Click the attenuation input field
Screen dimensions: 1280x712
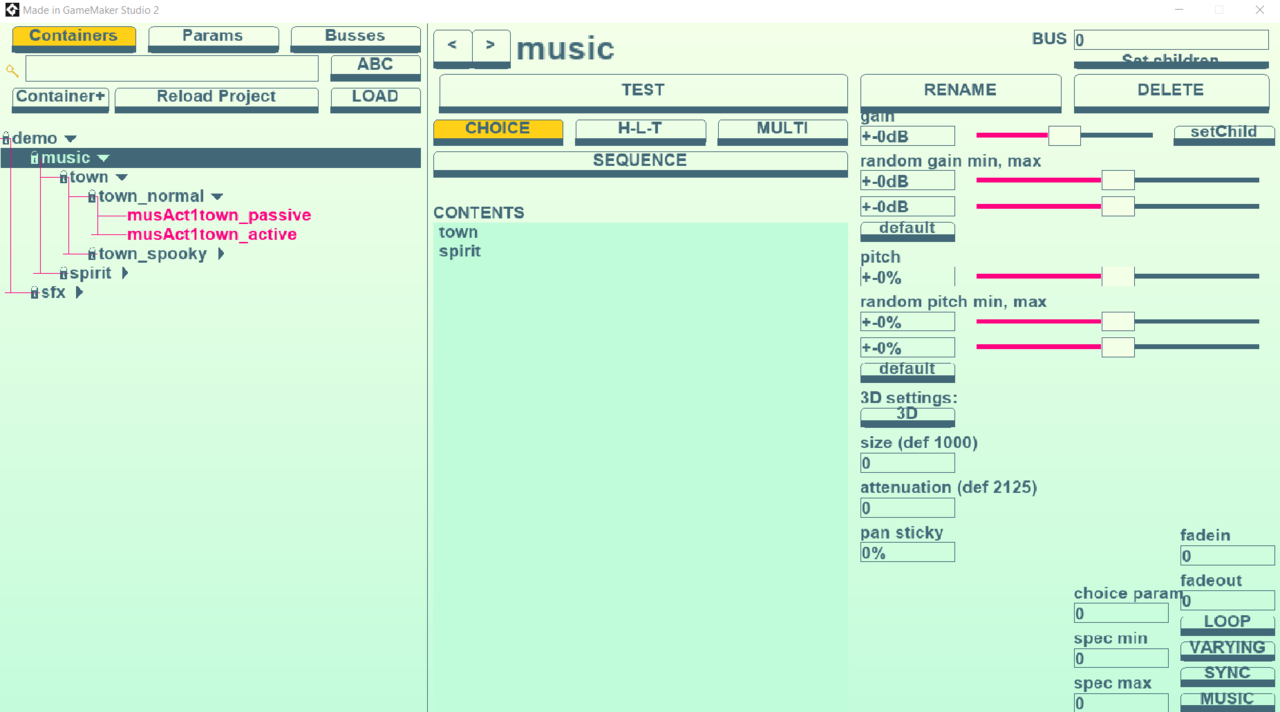pos(907,508)
